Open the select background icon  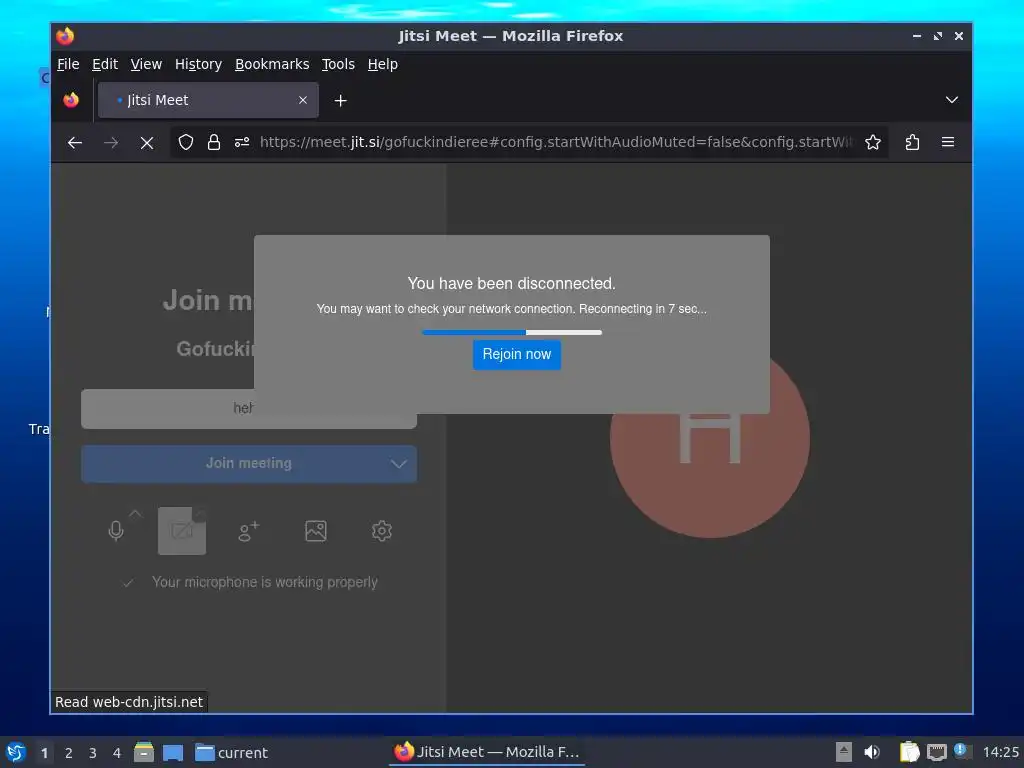[x=315, y=531]
